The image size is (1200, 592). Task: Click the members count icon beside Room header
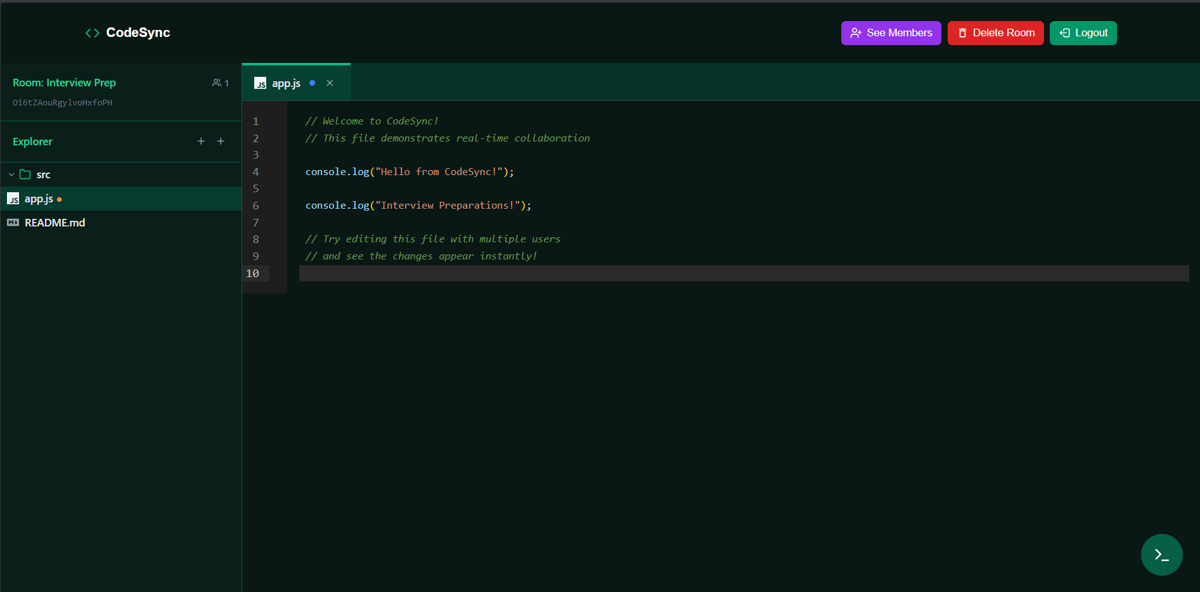click(x=216, y=83)
